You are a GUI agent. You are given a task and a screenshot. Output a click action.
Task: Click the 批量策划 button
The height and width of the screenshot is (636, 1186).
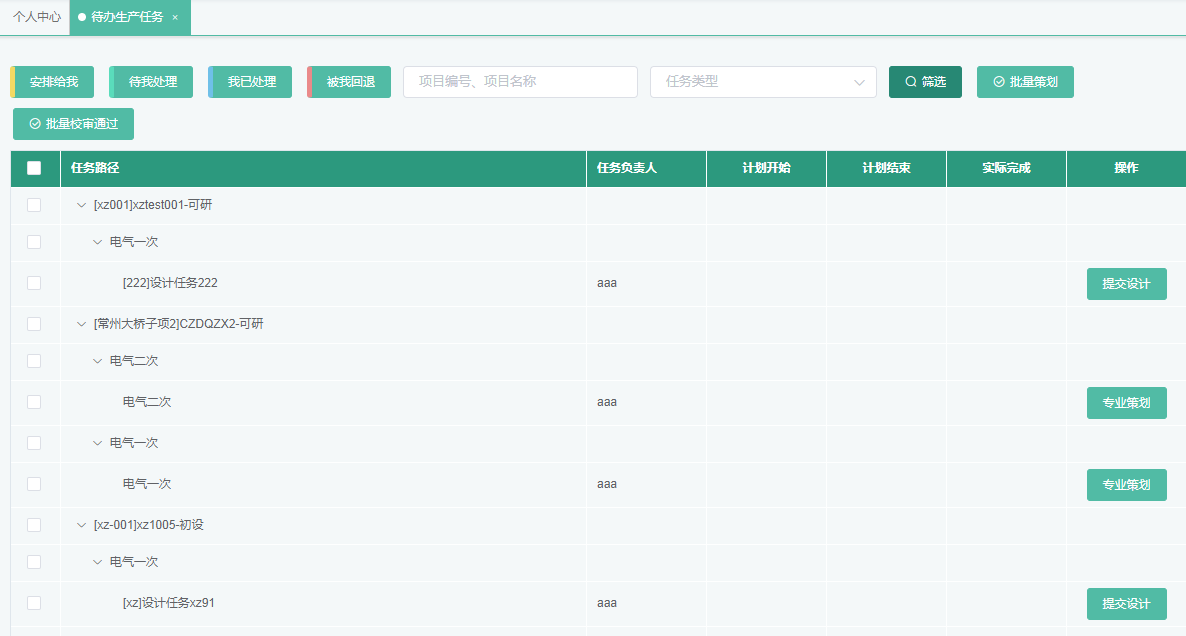tap(1025, 82)
